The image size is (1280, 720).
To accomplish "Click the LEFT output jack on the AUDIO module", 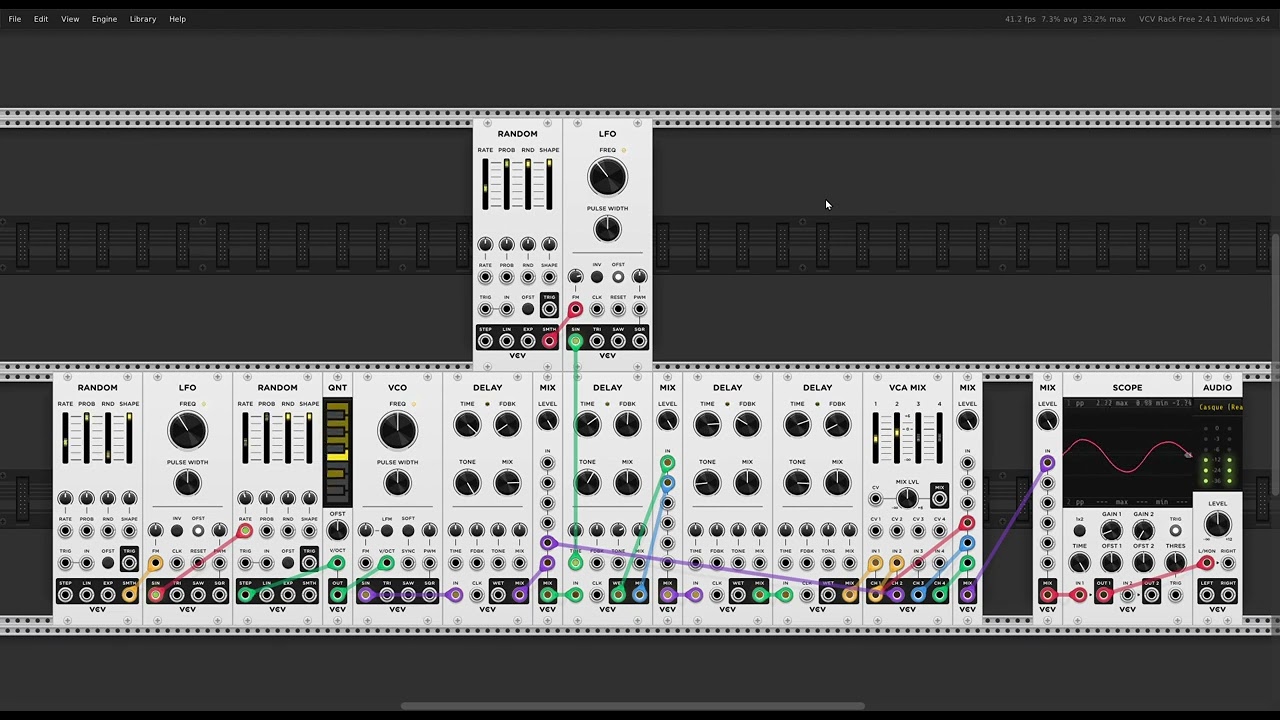I will pos(1207,595).
